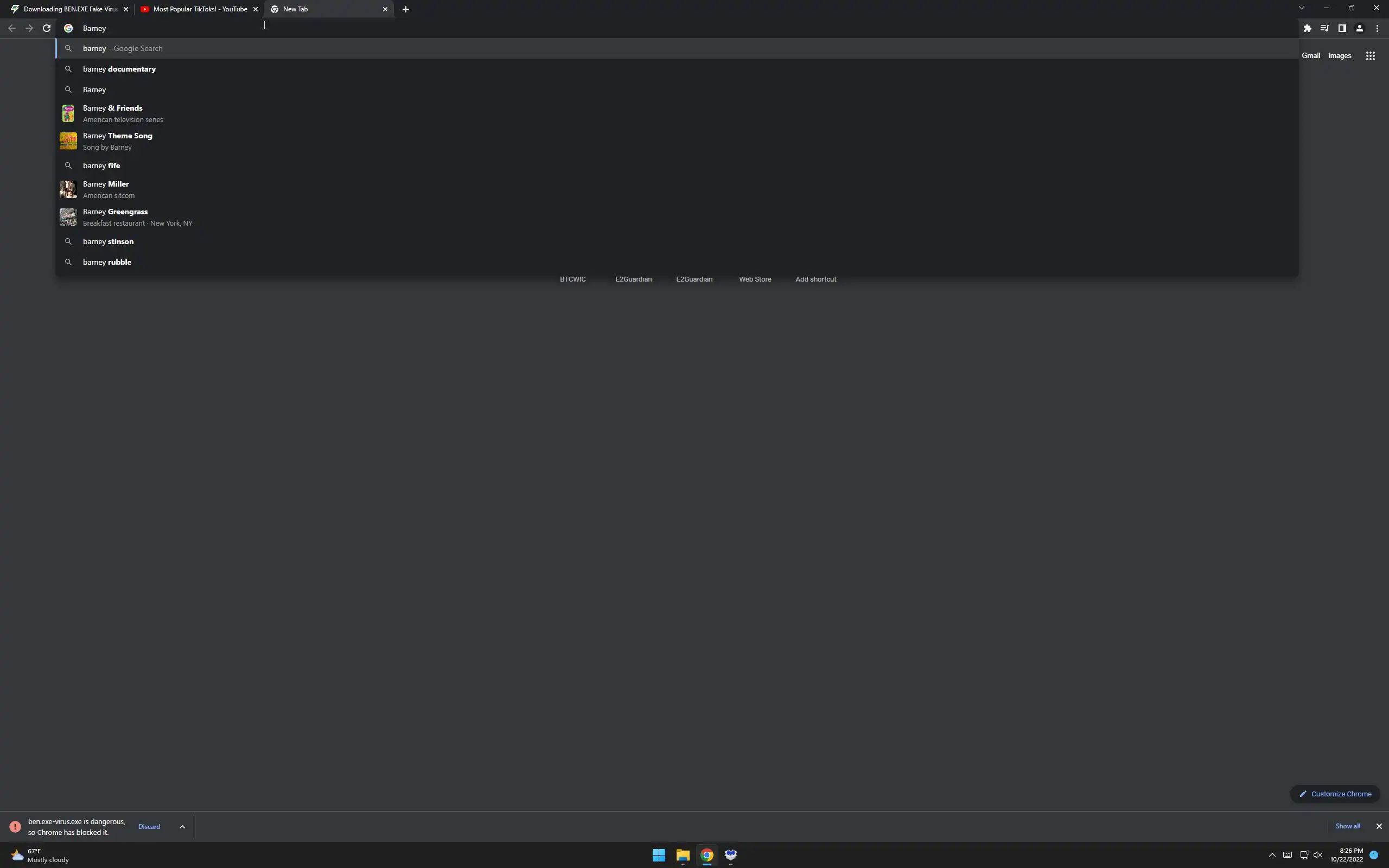Click the Extensions puzzle icon
This screenshot has width=1389, height=868.
(1307, 28)
